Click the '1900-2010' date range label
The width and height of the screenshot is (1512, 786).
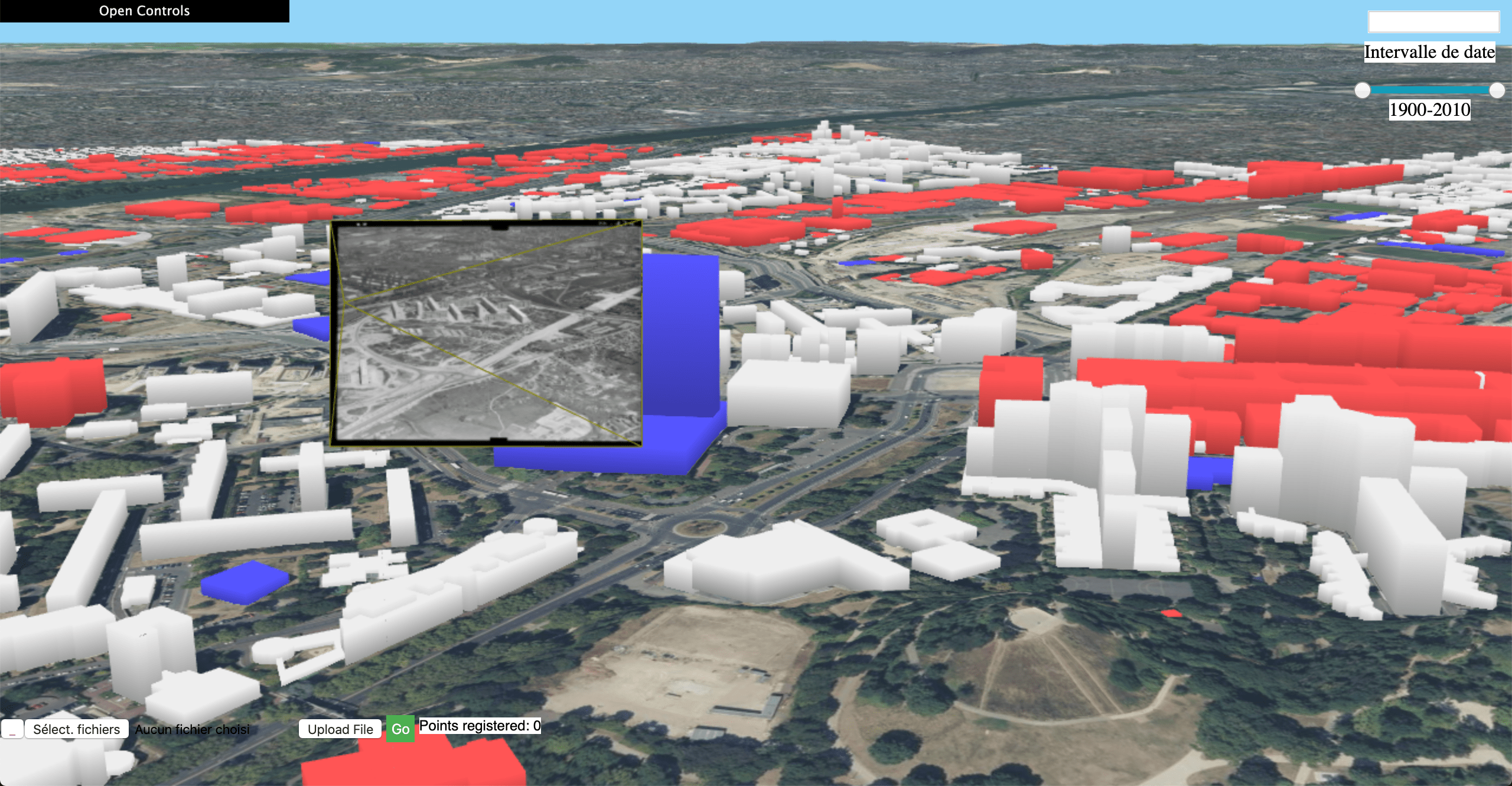pos(1429,110)
